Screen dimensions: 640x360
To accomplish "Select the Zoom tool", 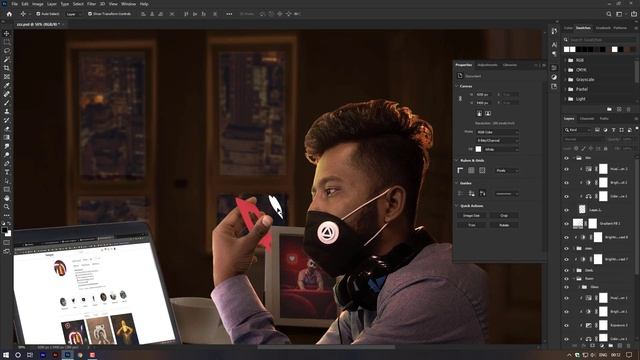I will (x=7, y=207).
